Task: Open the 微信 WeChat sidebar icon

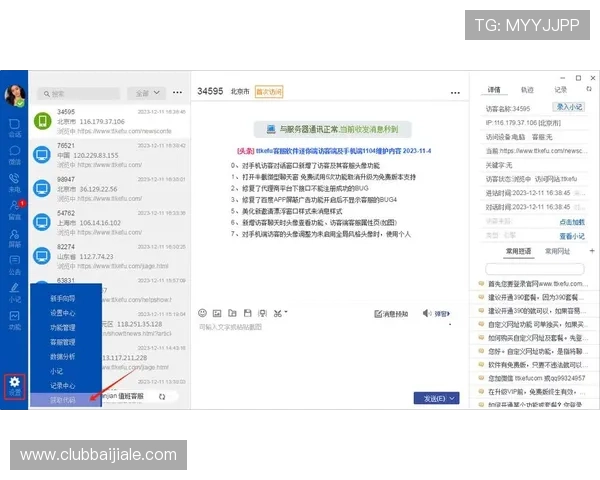Action: [15, 155]
